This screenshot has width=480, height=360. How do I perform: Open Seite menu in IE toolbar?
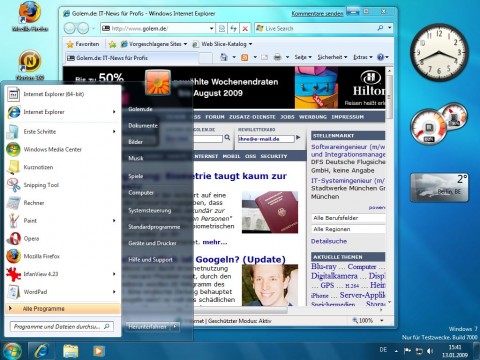pyautogui.click(x=303, y=57)
